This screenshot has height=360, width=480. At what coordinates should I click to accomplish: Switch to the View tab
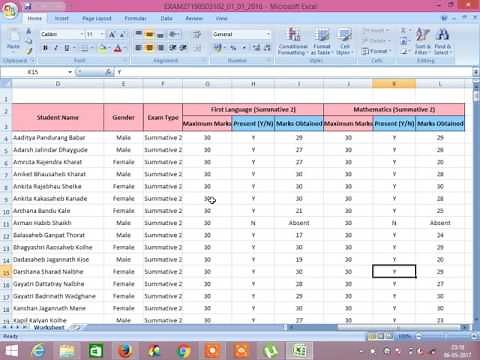click(221, 18)
